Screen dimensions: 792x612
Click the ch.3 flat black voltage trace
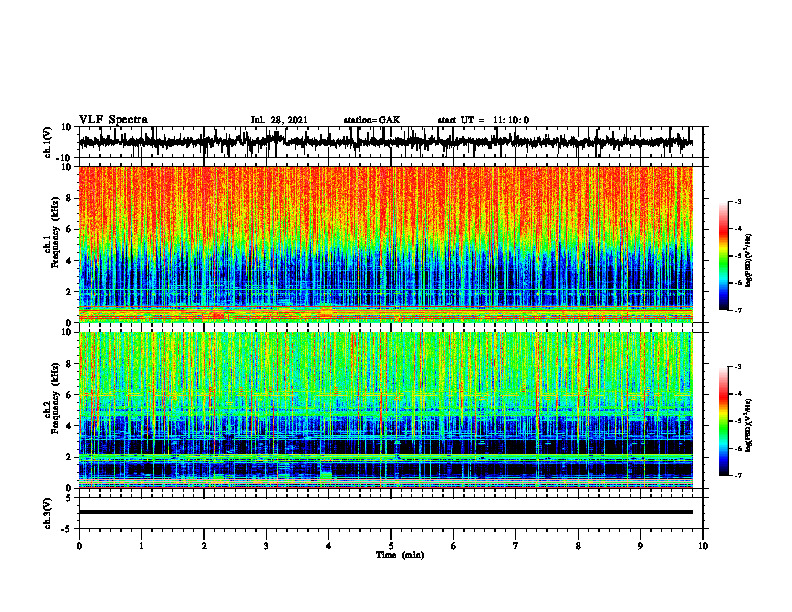tap(386, 512)
